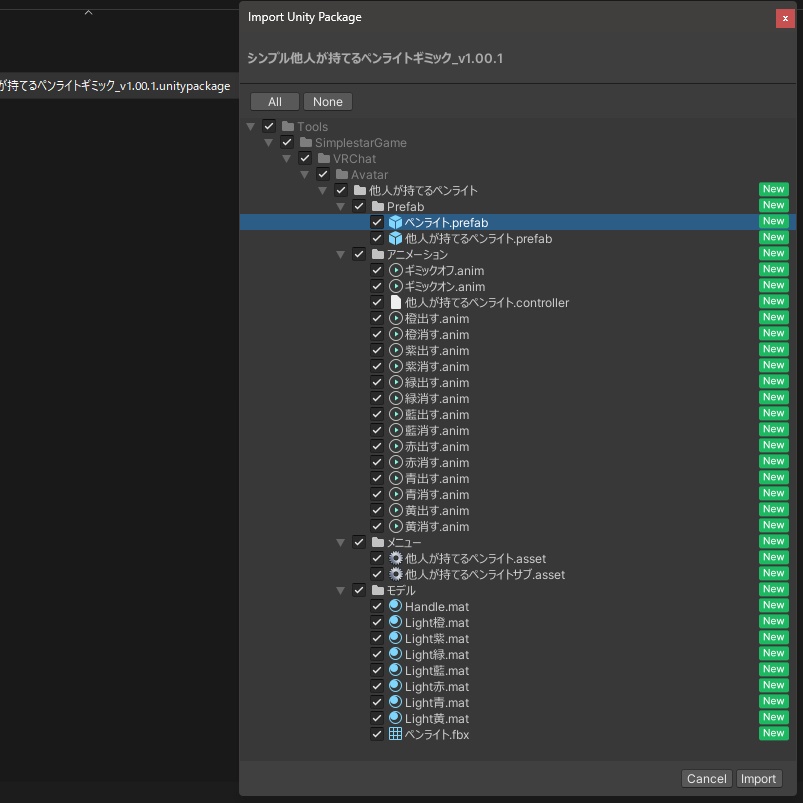Click the Light赤.mat material icon

pos(395,686)
